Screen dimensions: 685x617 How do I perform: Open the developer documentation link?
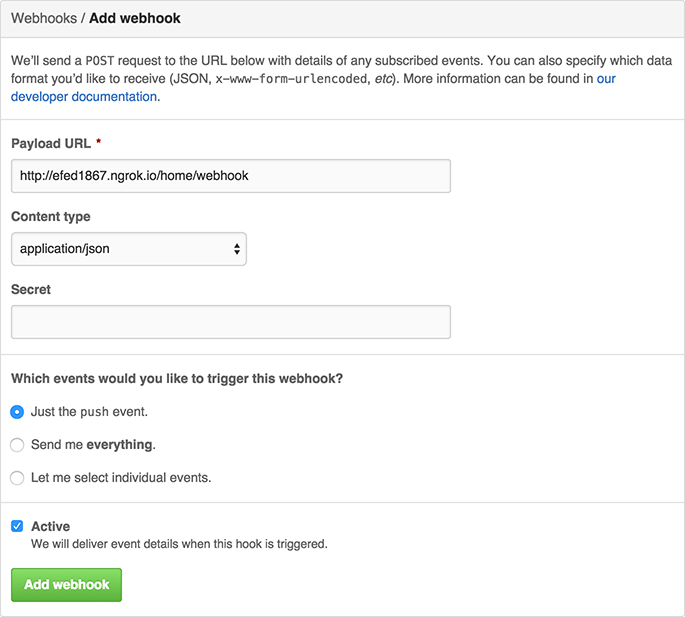(84, 97)
